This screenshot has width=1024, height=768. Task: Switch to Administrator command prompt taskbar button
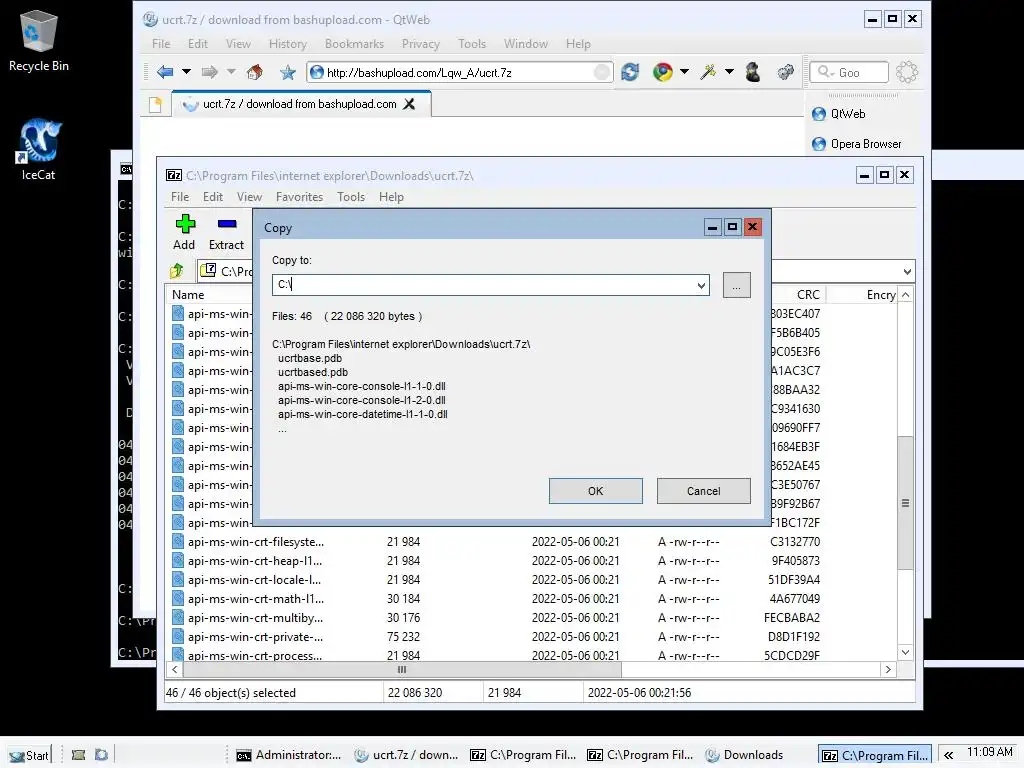289,755
